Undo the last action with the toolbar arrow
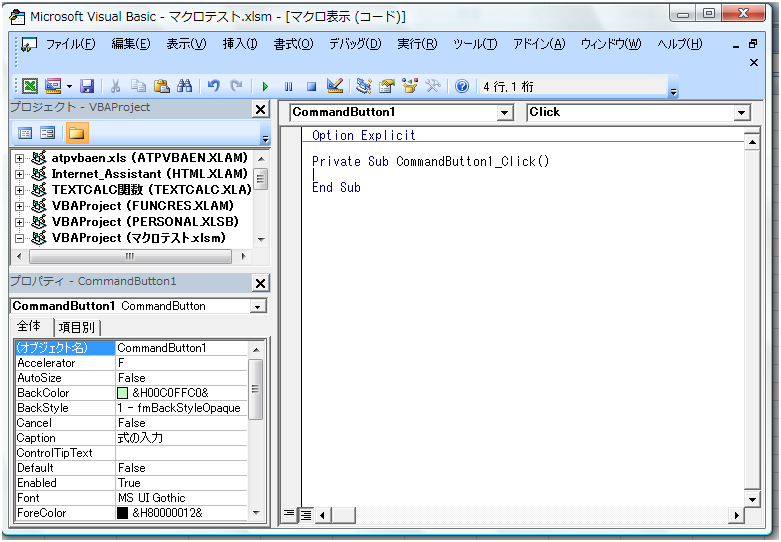 click(214, 86)
